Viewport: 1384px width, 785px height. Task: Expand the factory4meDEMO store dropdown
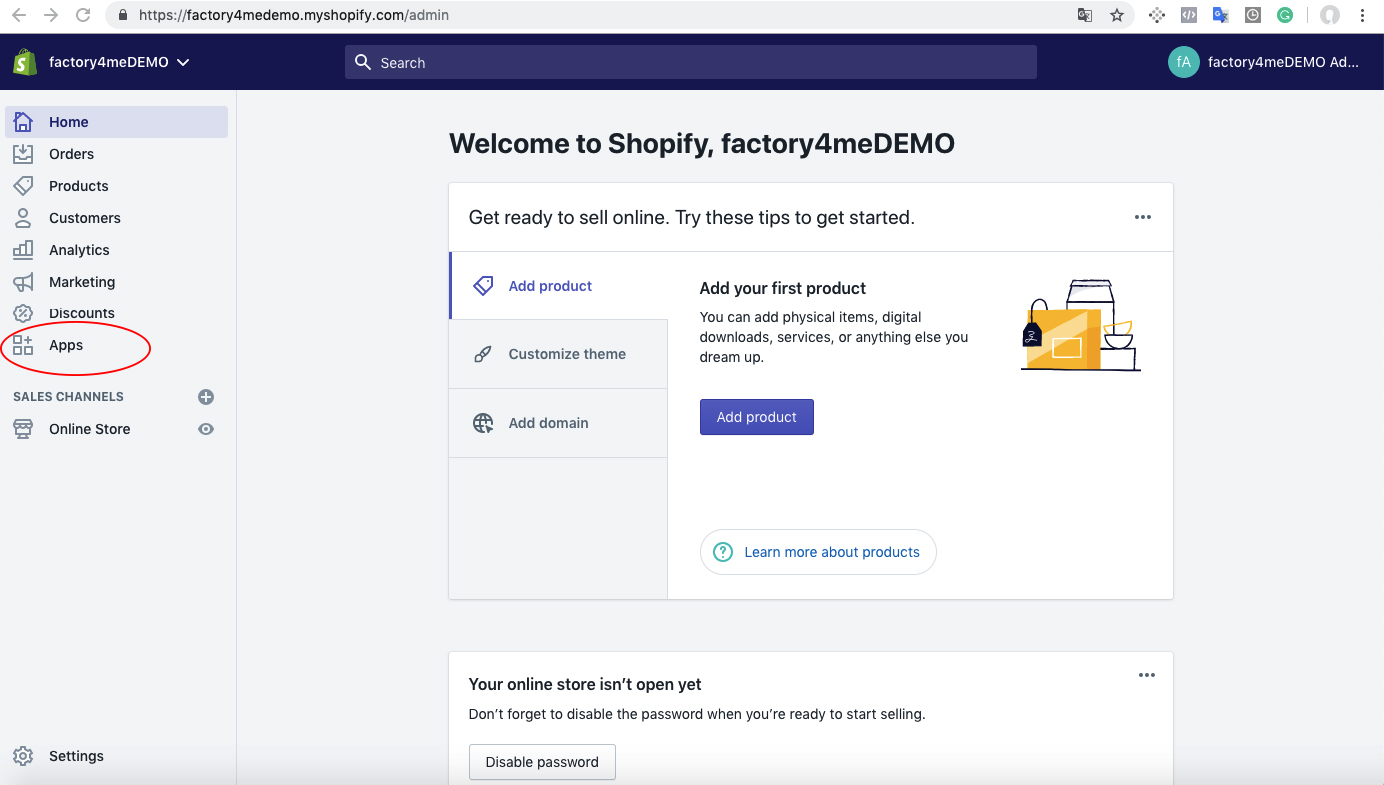pyautogui.click(x=119, y=62)
